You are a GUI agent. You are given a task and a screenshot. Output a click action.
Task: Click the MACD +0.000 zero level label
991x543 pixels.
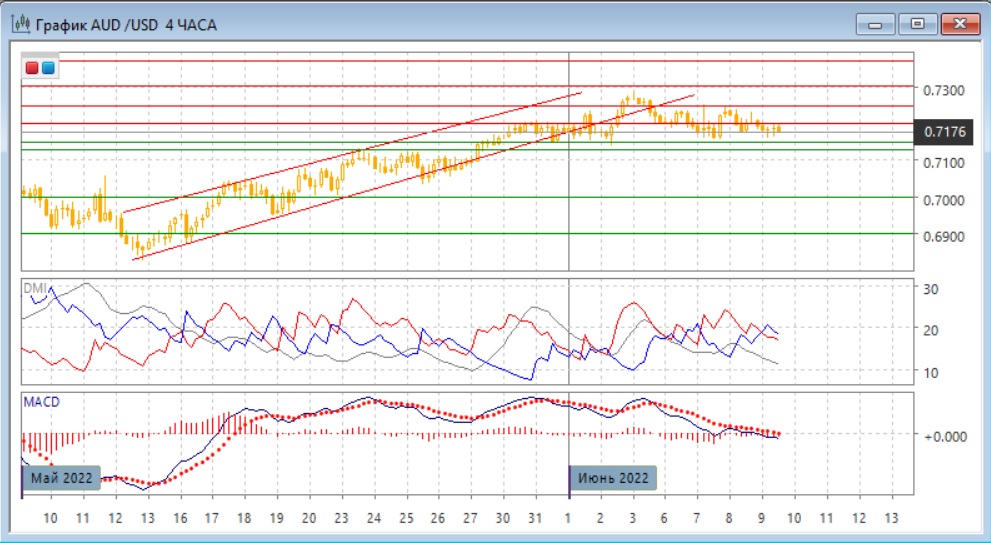pos(943,436)
